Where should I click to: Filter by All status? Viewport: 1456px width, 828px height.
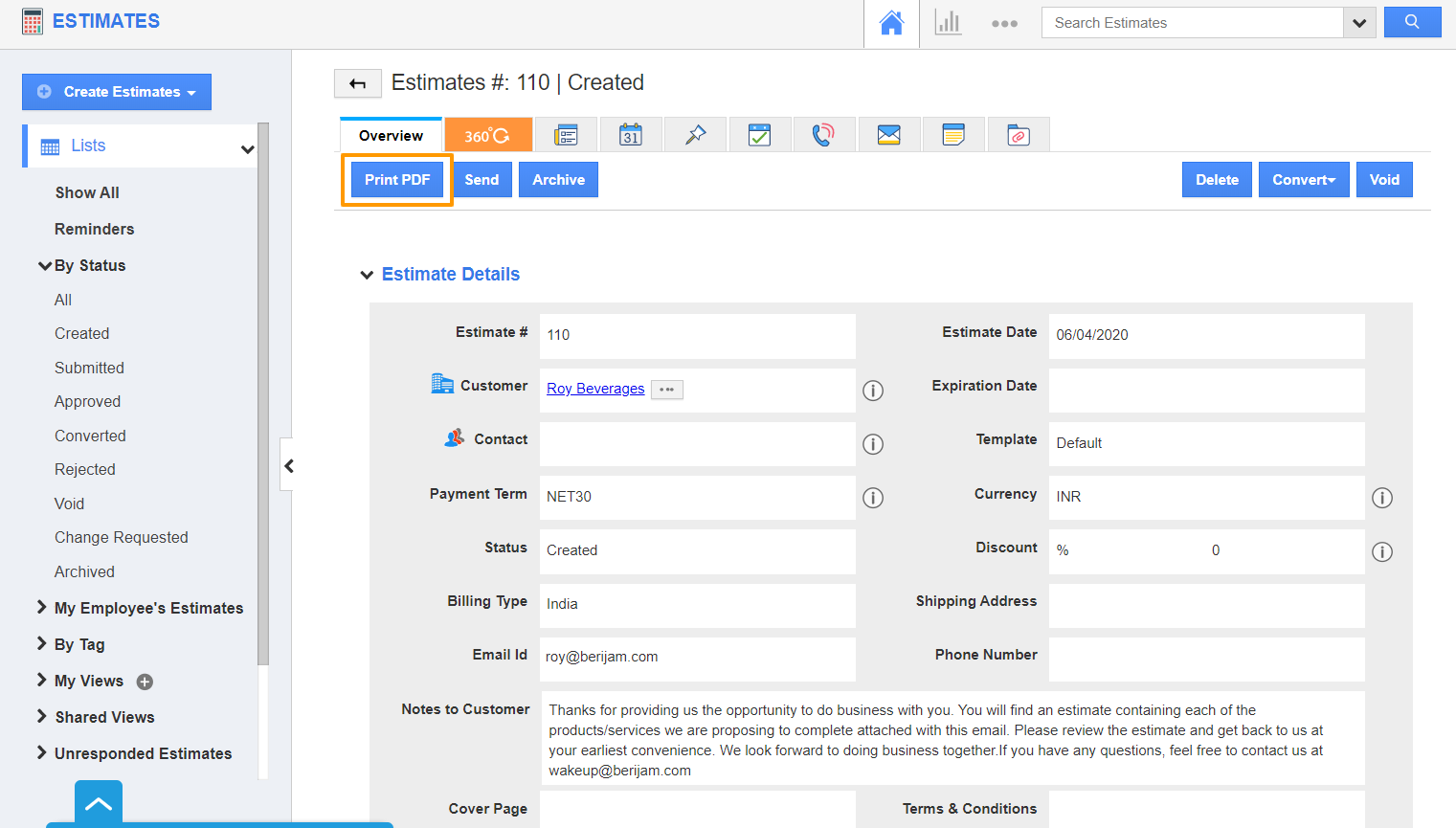pos(63,300)
